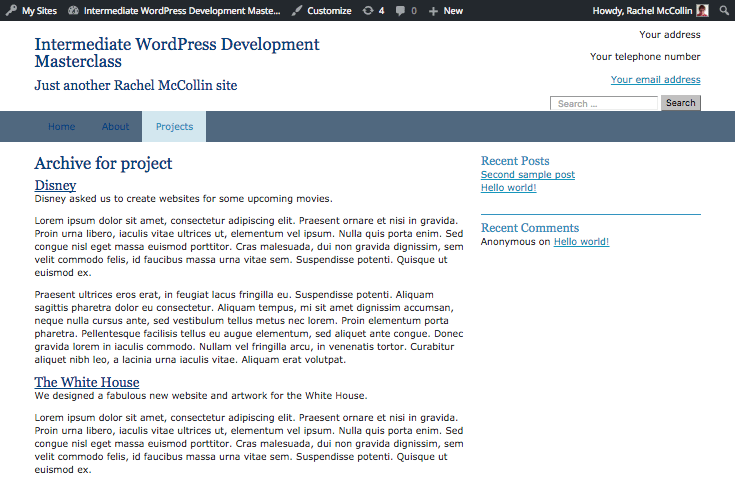Click the Recent Comments heading
Viewport: 735px width, 481px height.
pos(530,228)
